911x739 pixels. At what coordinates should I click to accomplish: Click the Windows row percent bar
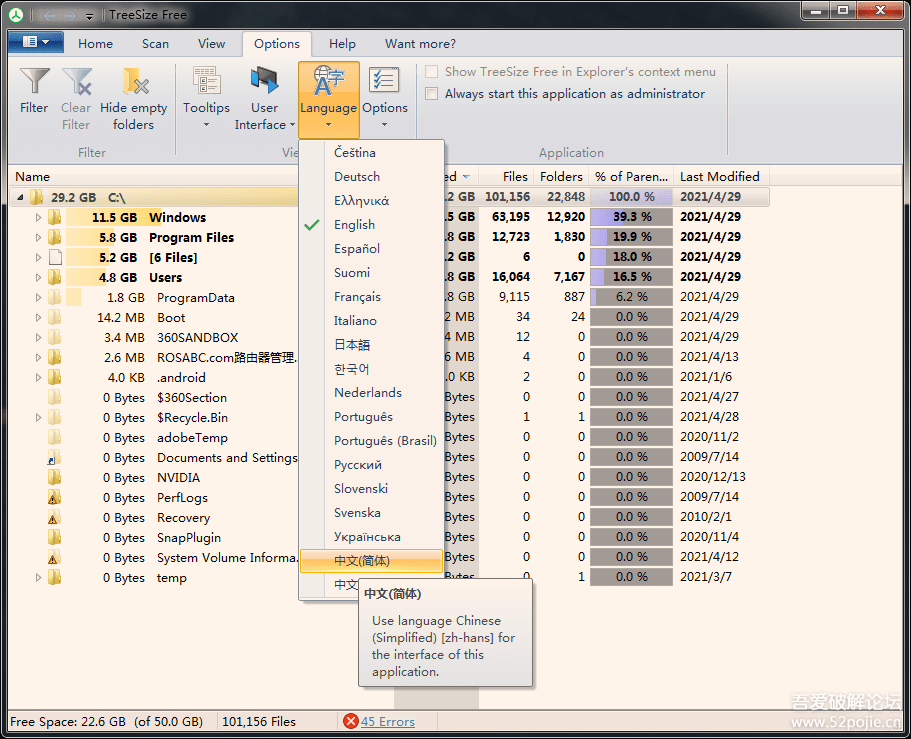tap(631, 218)
